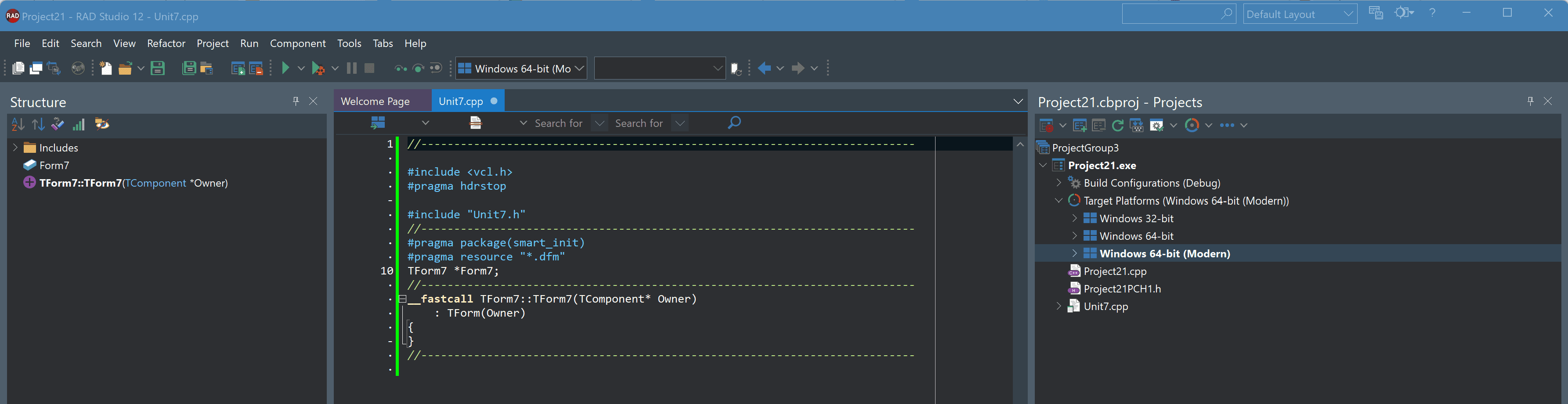Select Form7 in Structure tree

point(54,165)
